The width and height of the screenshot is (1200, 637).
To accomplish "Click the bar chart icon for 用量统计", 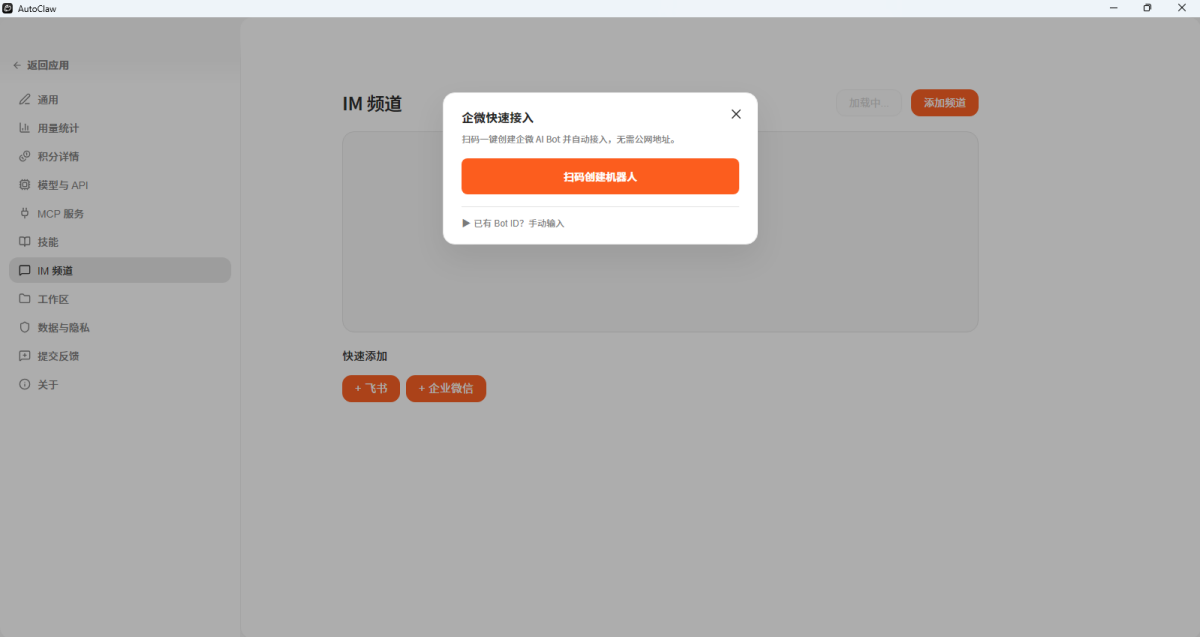I will (x=25, y=128).
